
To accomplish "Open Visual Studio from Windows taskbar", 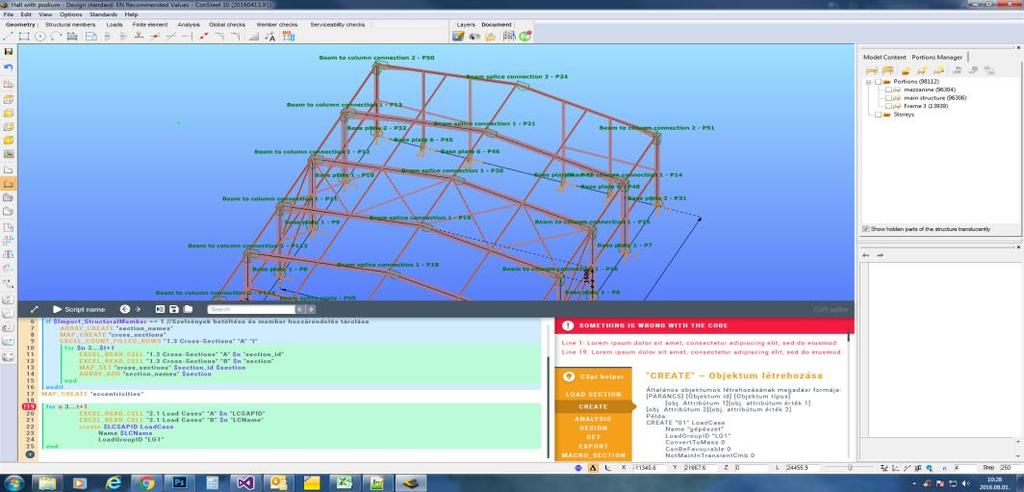I will click(x=246, y=483).
